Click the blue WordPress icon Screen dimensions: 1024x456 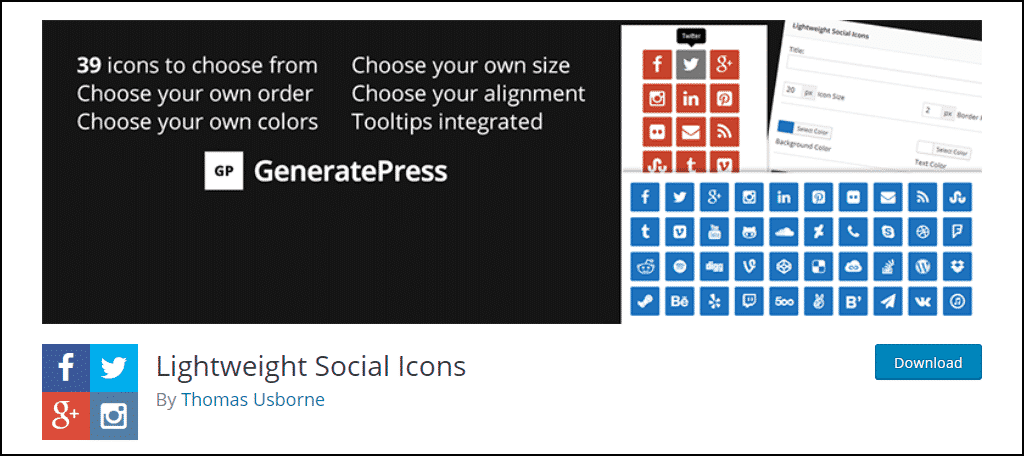tap(923, 266)
